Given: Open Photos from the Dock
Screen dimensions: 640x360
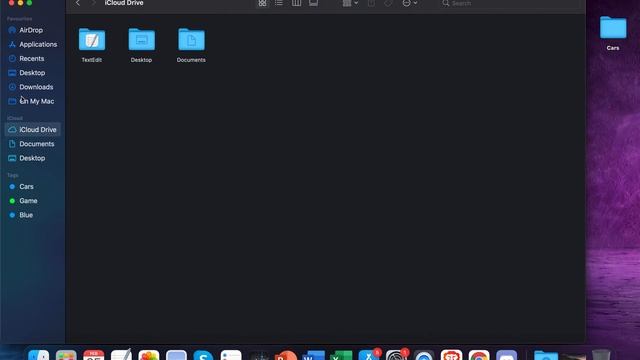Looking at the screenshot, I should (x=149, y=355).
